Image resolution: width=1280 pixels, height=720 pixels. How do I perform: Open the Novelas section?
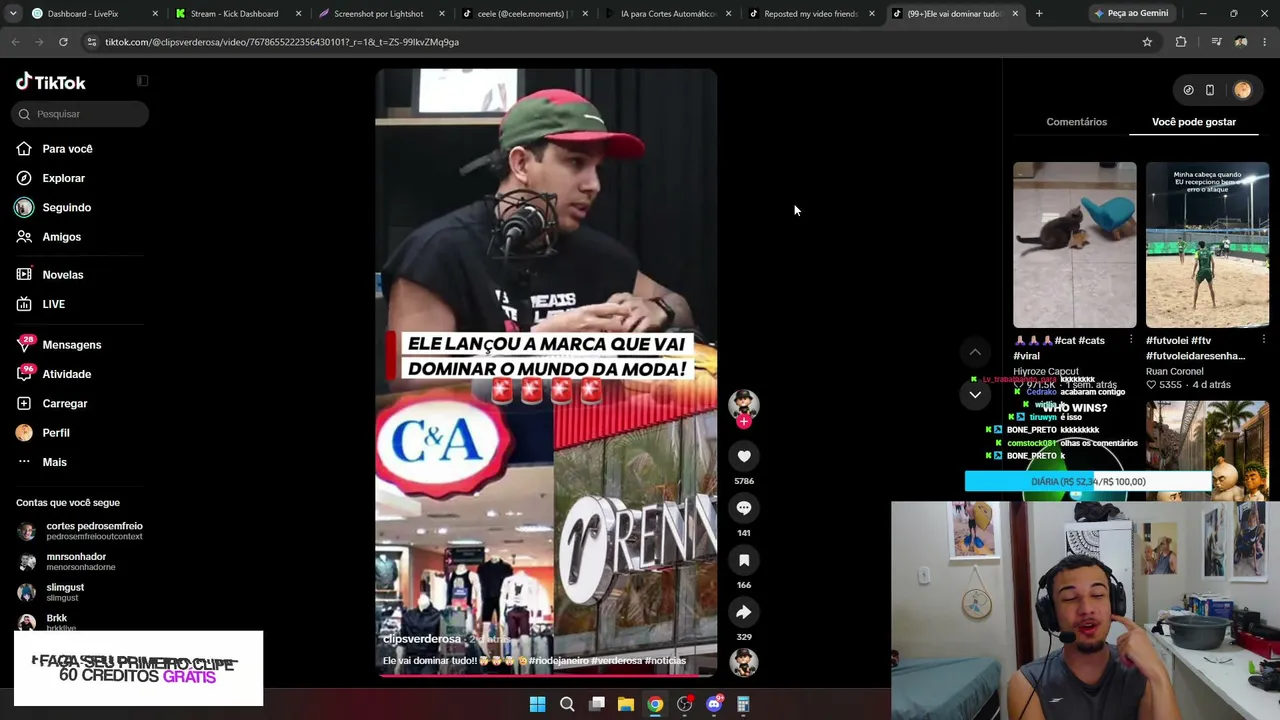[x=62, y=275]
